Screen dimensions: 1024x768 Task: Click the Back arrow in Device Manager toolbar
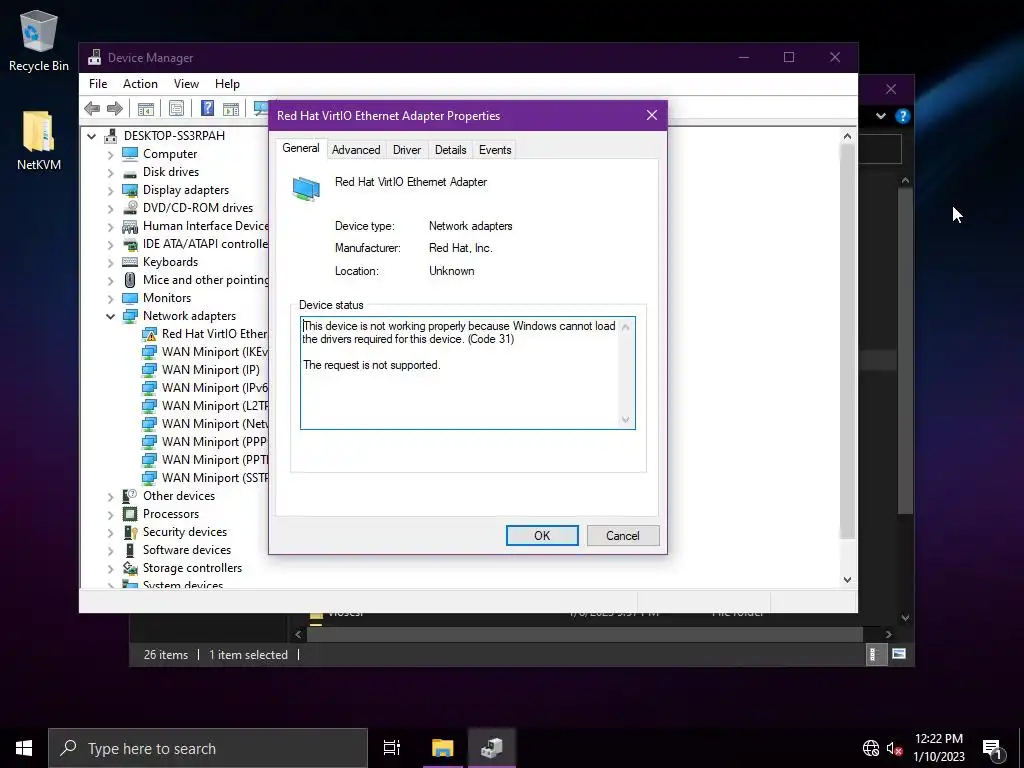tap(92, 108)
